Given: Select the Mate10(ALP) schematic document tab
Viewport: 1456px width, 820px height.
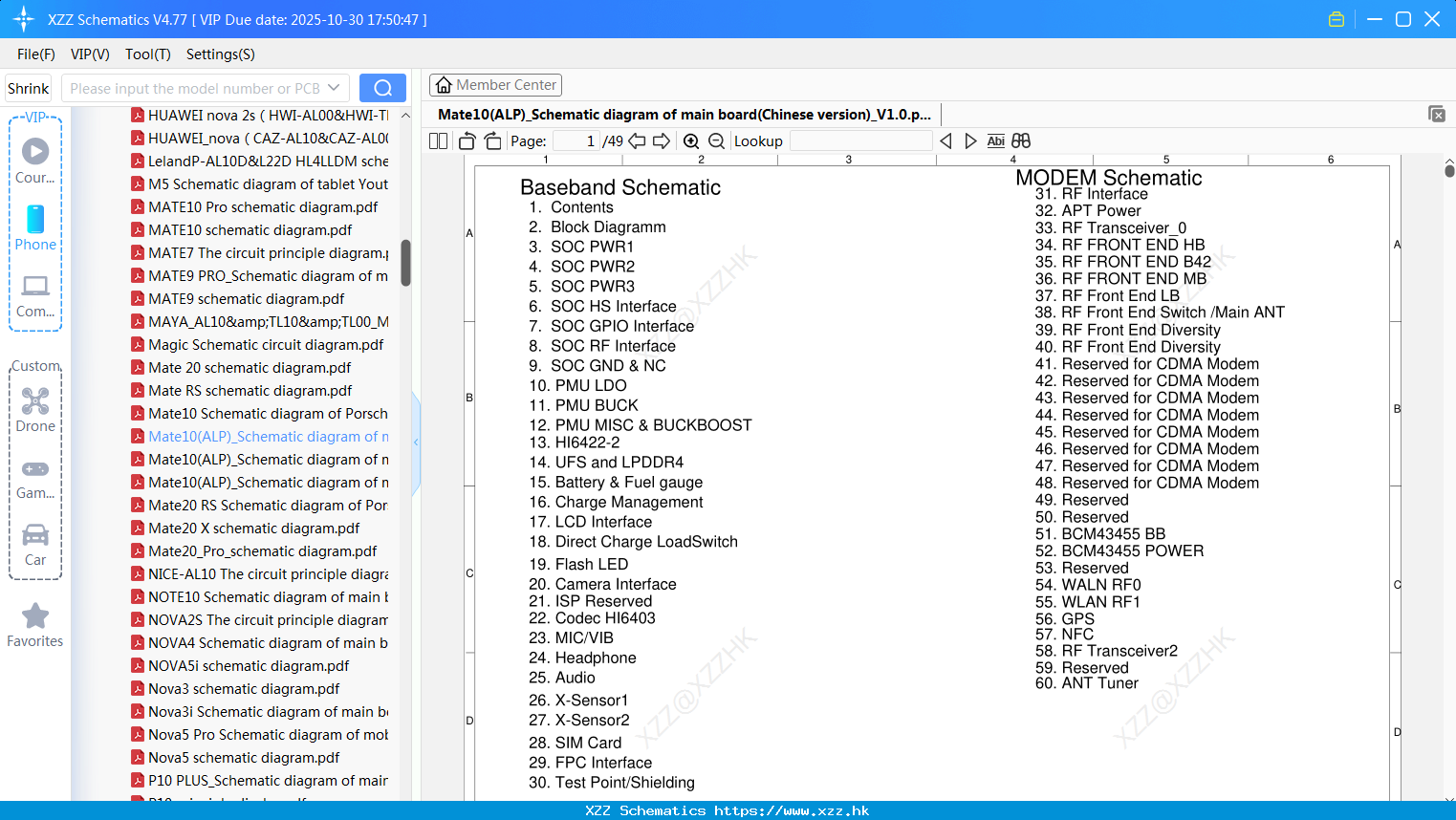Looking at the screenshot, I should pyautogui.click(x=685, y=115).
